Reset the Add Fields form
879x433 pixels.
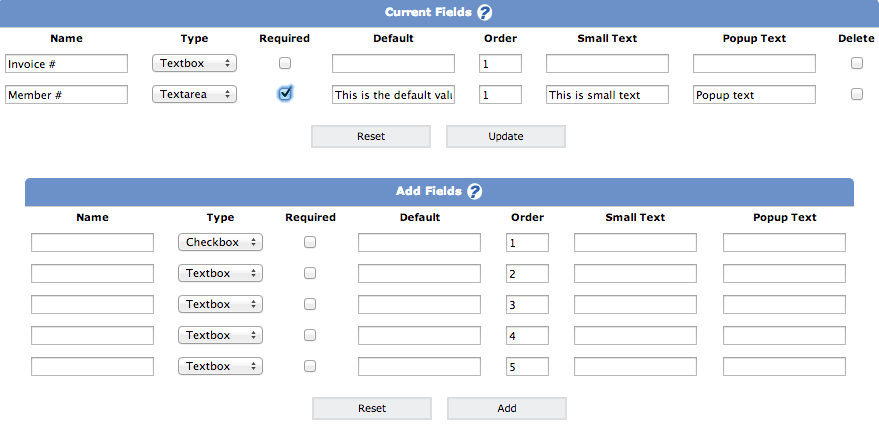coord(372,408)
